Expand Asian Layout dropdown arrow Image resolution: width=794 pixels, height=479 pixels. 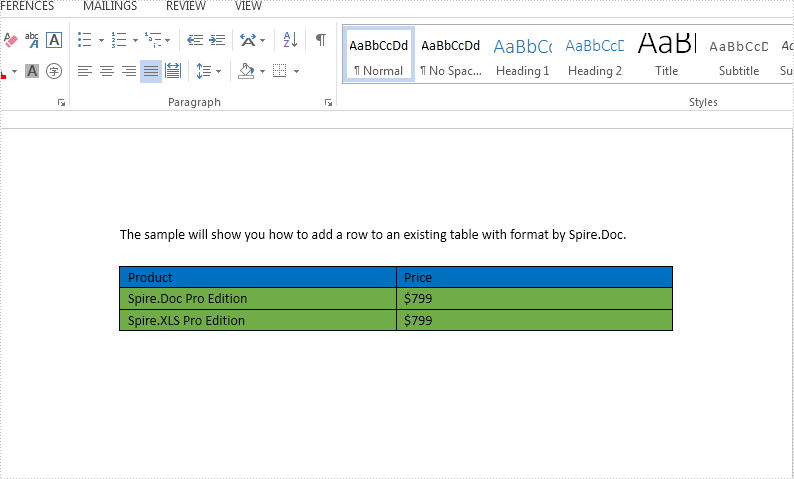(262, 40)
